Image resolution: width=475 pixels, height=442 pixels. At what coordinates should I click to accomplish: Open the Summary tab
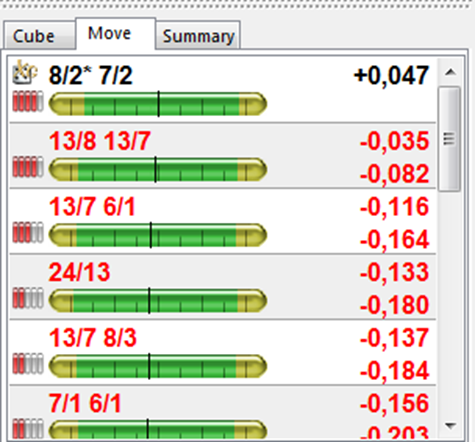coord(198,36)
